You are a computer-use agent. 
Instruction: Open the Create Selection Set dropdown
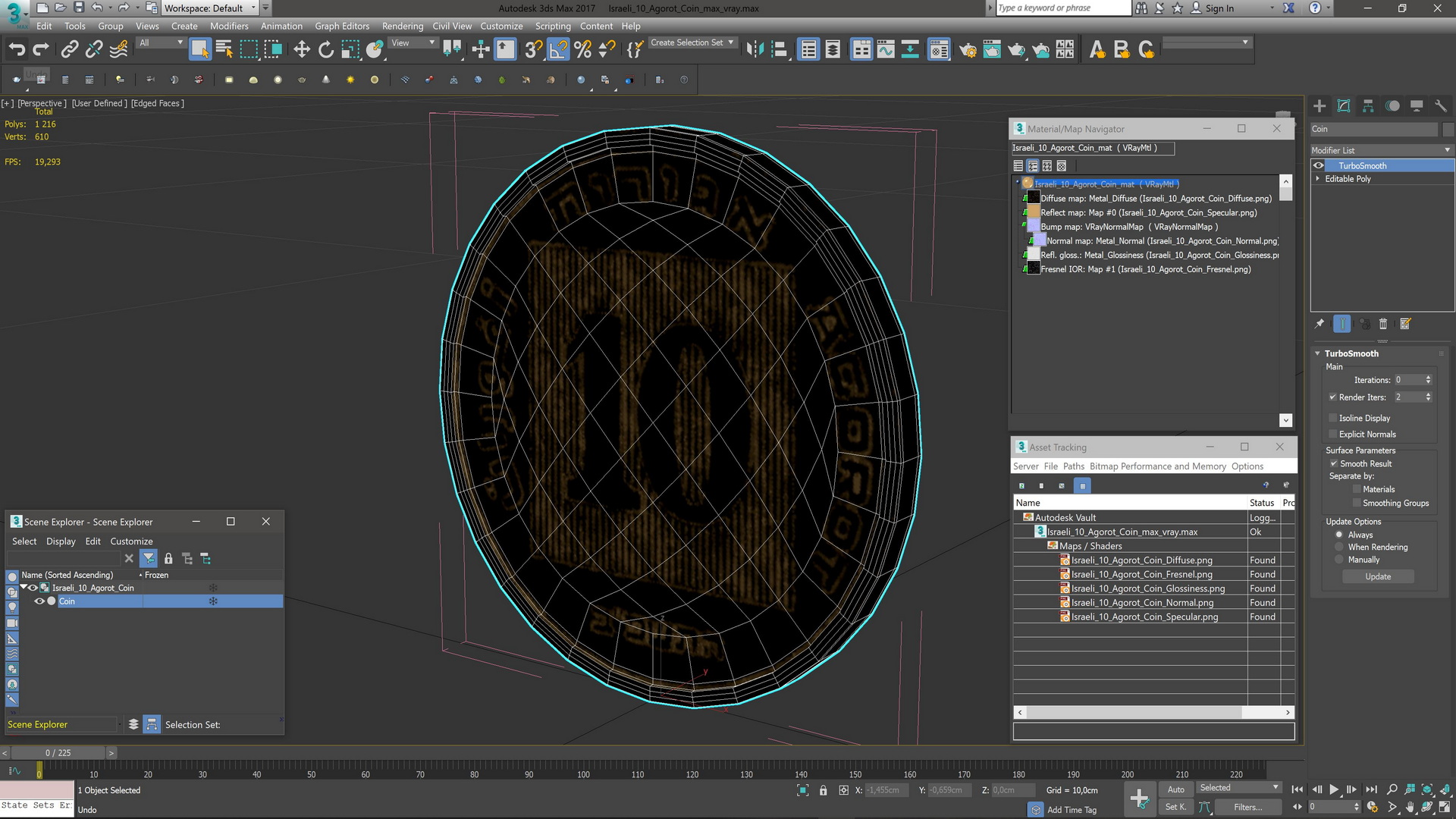tap(692, 42)
